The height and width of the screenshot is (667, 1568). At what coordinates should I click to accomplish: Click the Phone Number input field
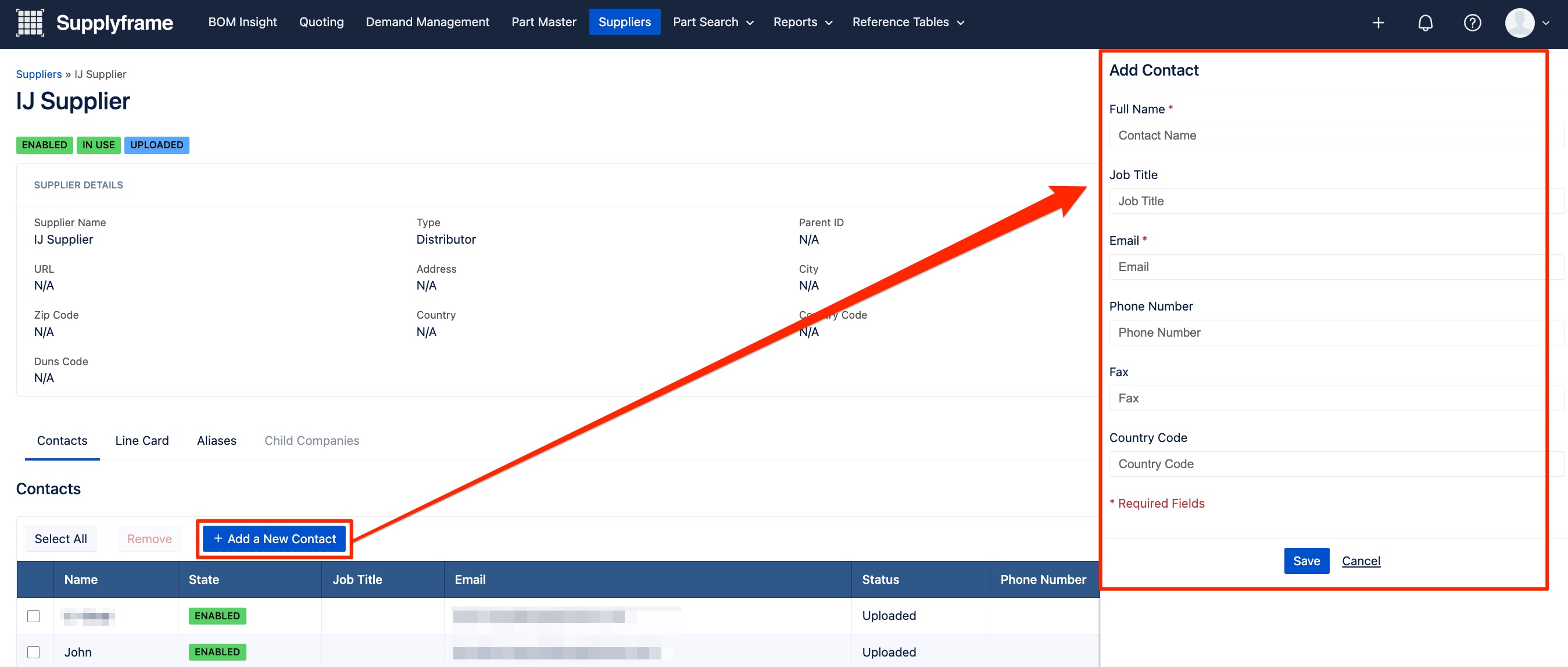click(1336, 333)
